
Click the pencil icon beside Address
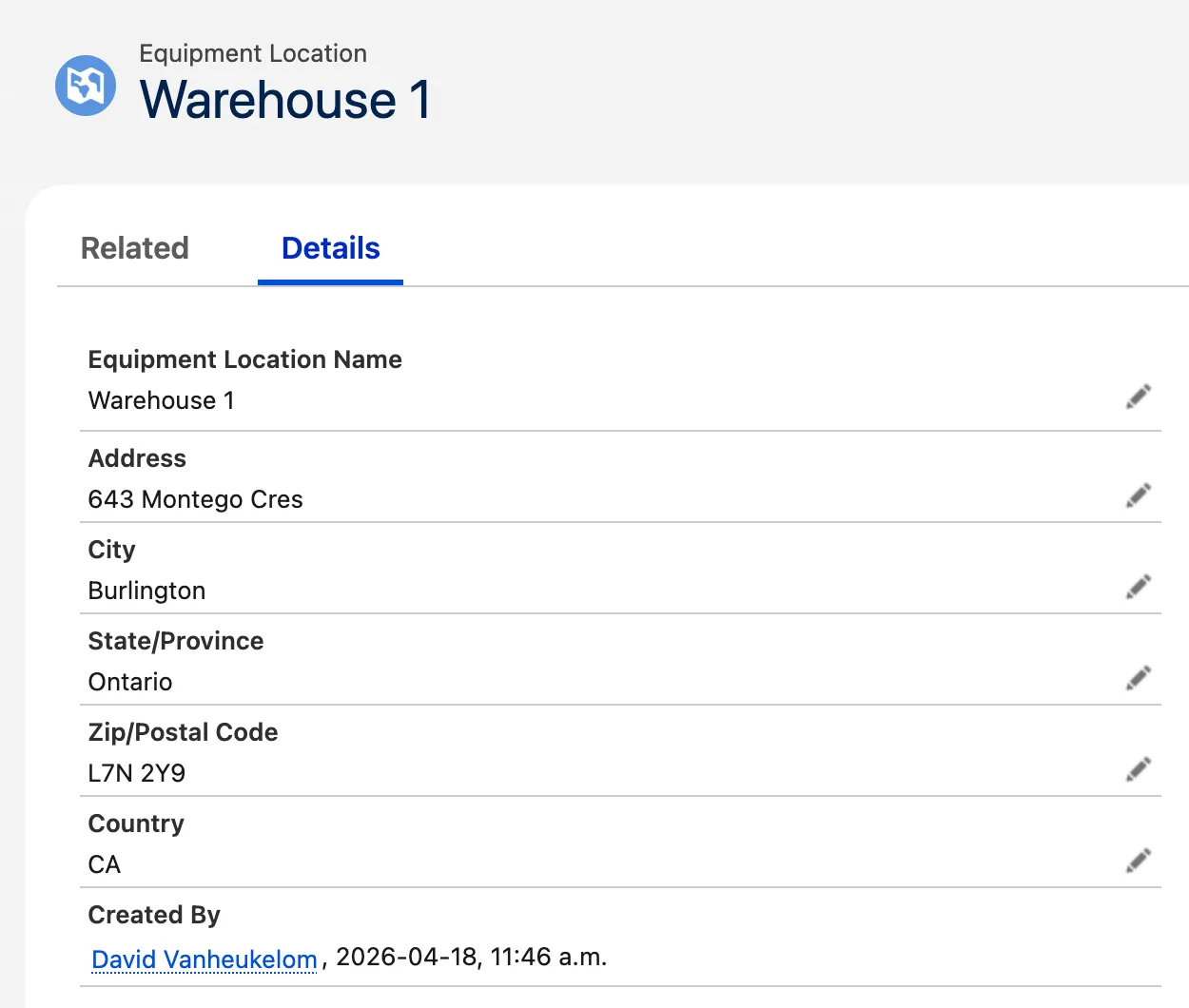[x=1139, y=494]
